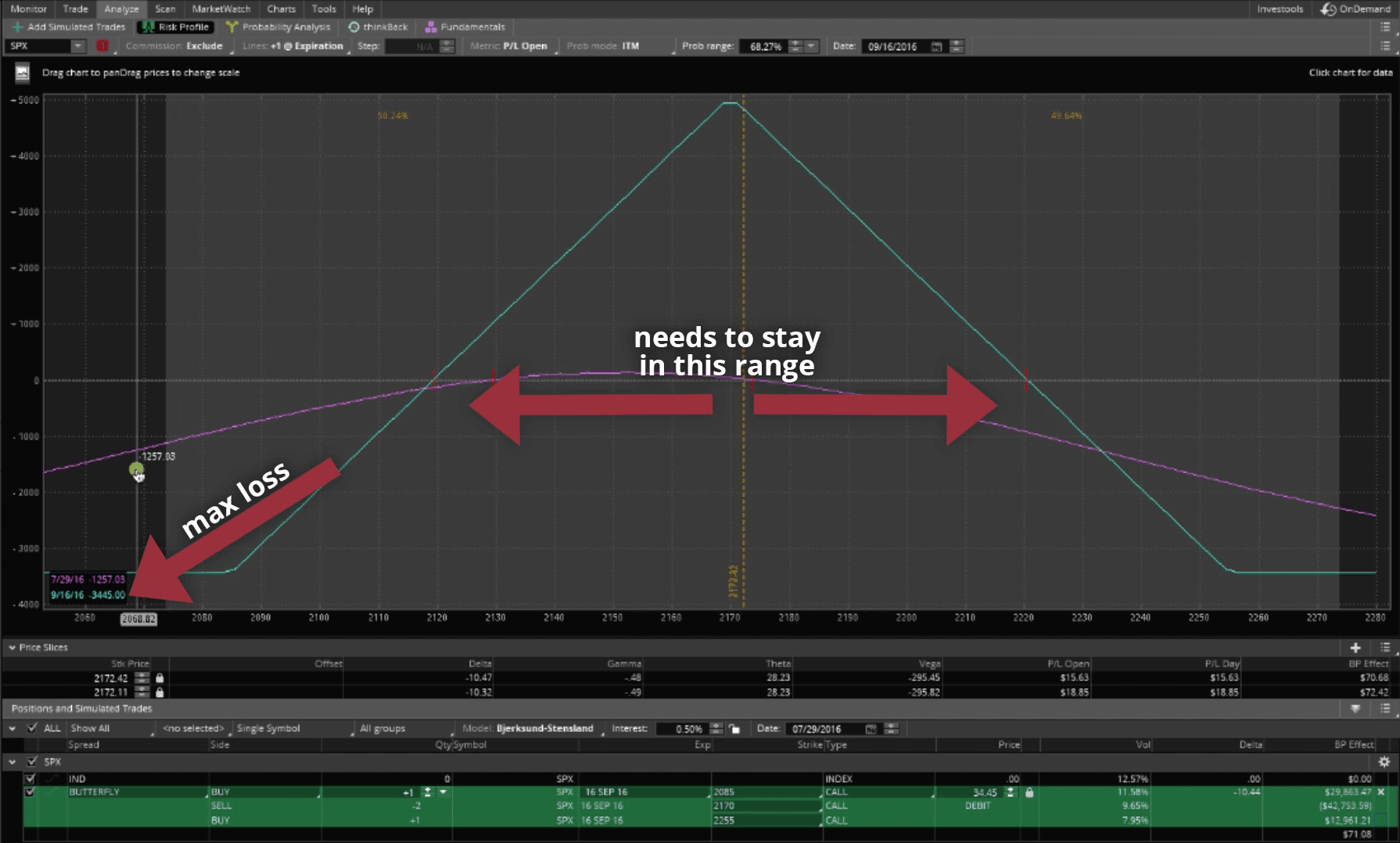Click the Step N/A field
1400x843 pixels.
[x=411, y=46]
